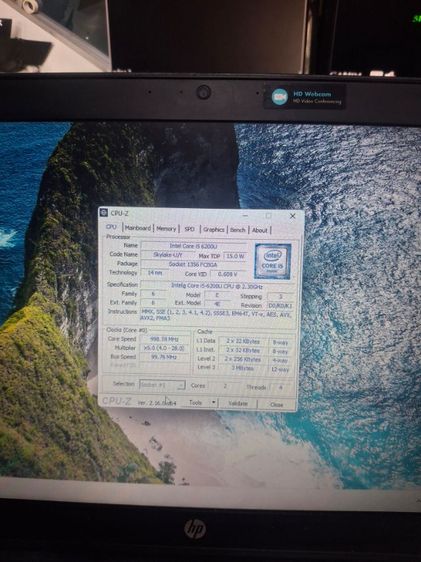The width and height of the screenshot is (421, 562).
Task: Switch to the Graphics tab
Action: pyautogui.click(x=214, y=230)
